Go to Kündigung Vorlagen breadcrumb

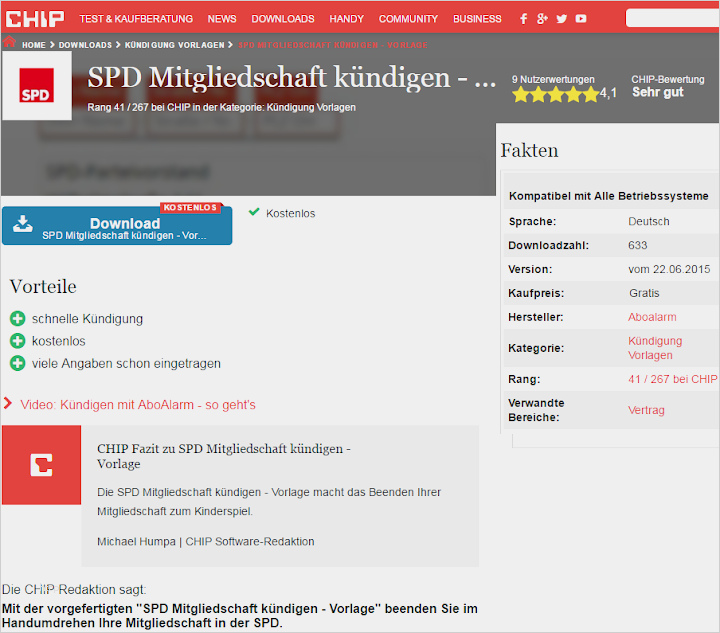point(174,45)
